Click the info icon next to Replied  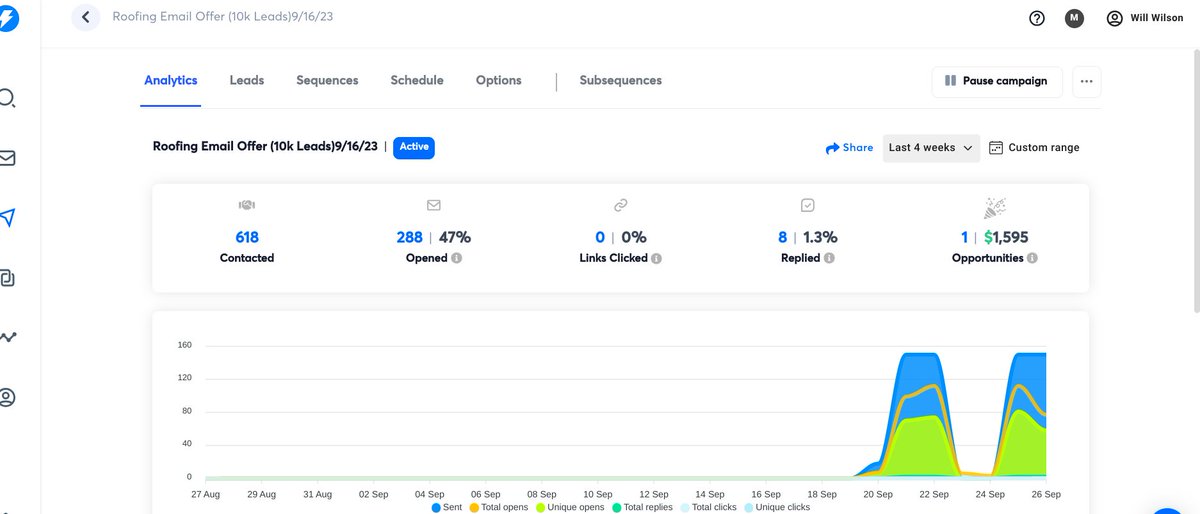tap(829, 258)
